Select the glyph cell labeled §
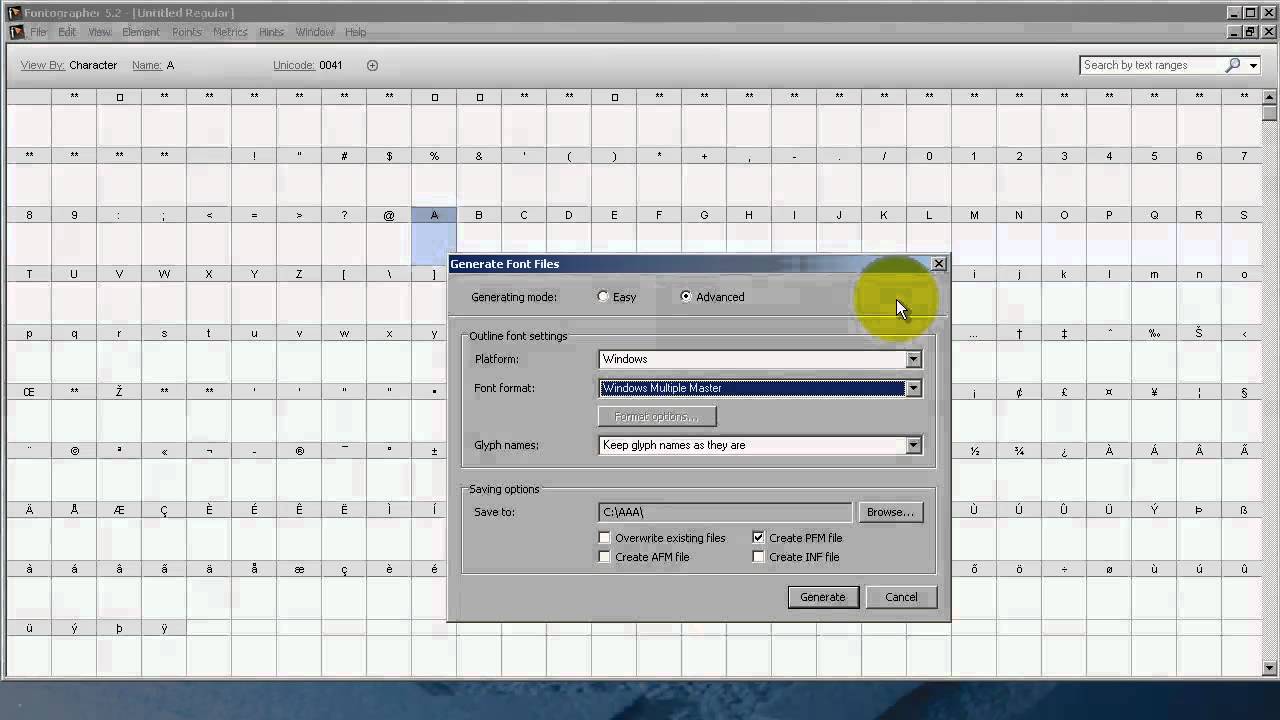 click(1244, 413)
